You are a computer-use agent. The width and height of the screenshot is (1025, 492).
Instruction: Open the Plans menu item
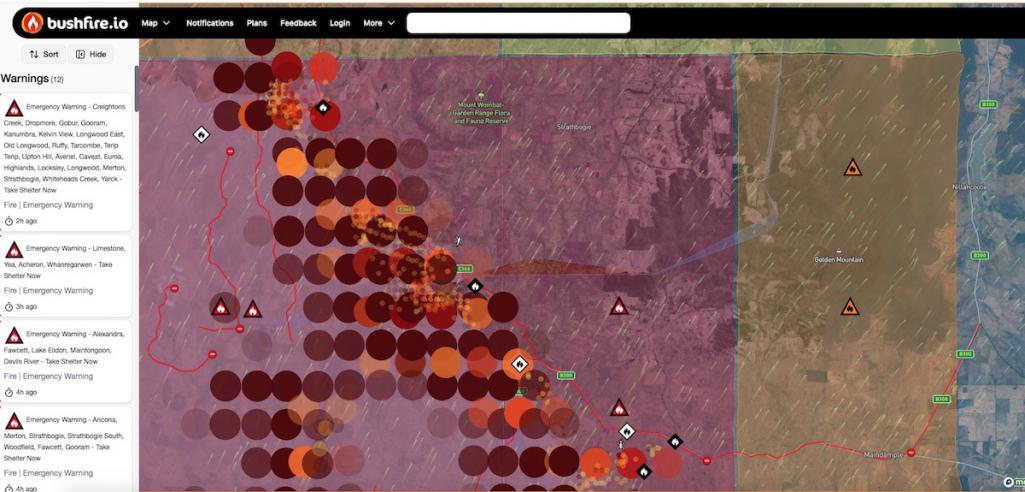click(256, 23)
